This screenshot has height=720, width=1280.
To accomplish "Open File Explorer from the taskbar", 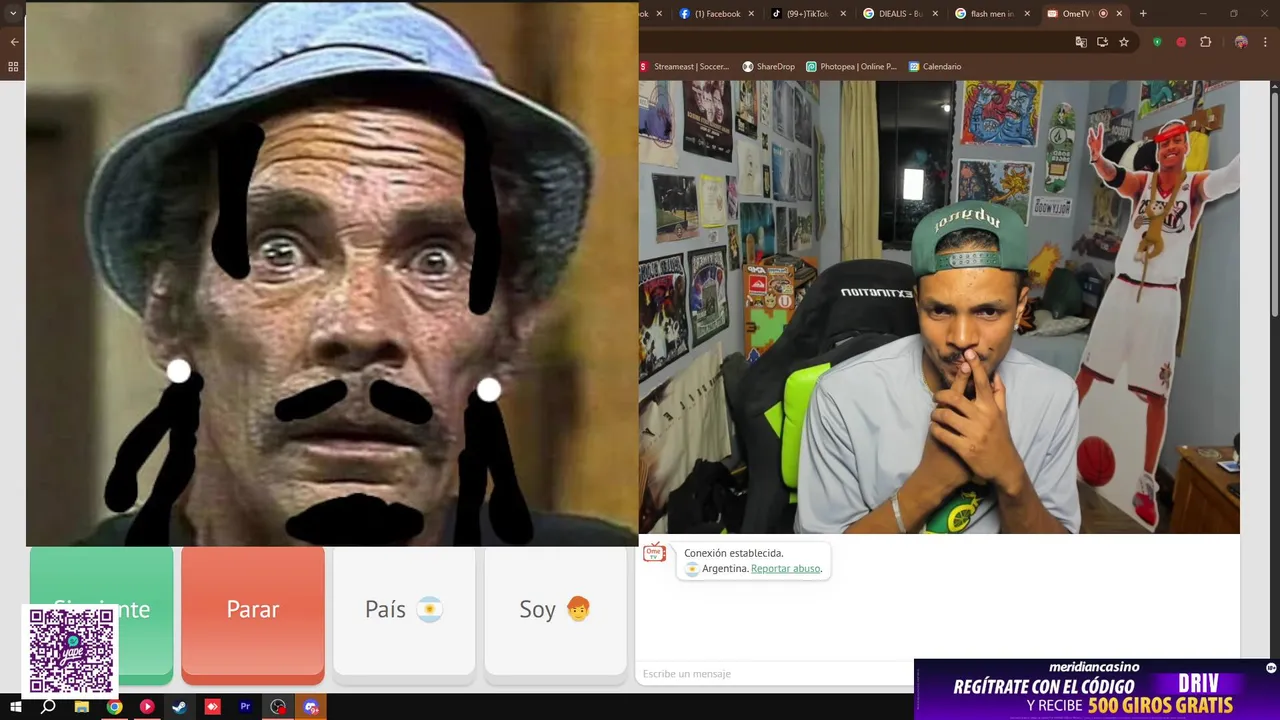I will 81,707.
